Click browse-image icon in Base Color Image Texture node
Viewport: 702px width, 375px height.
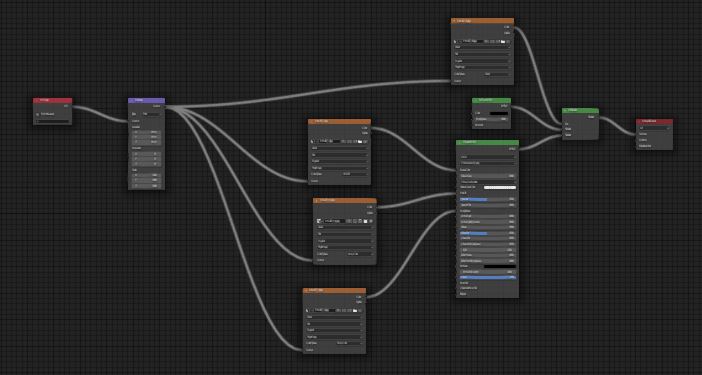click(312, 141)
